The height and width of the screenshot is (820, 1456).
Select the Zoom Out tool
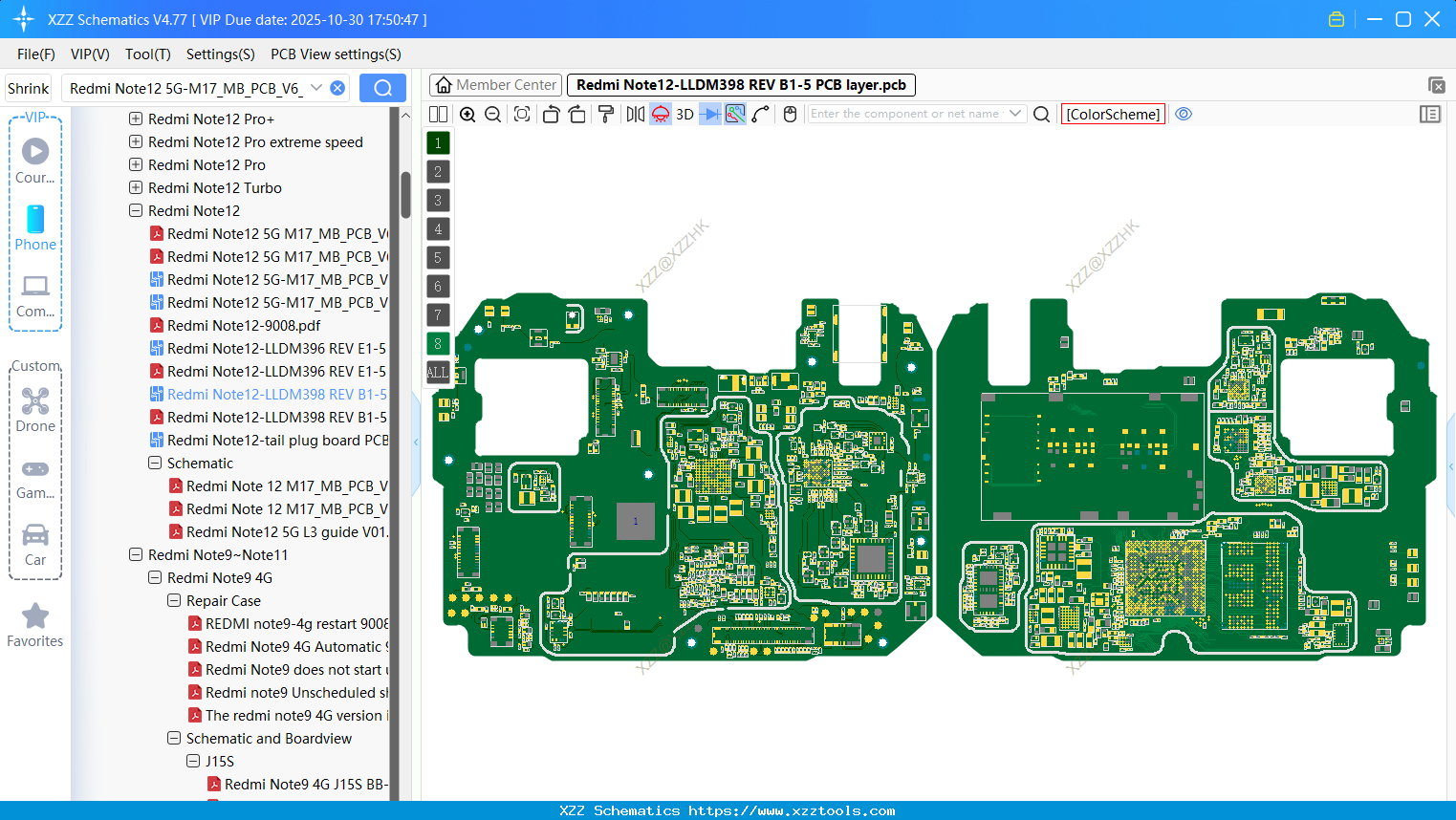491,114
